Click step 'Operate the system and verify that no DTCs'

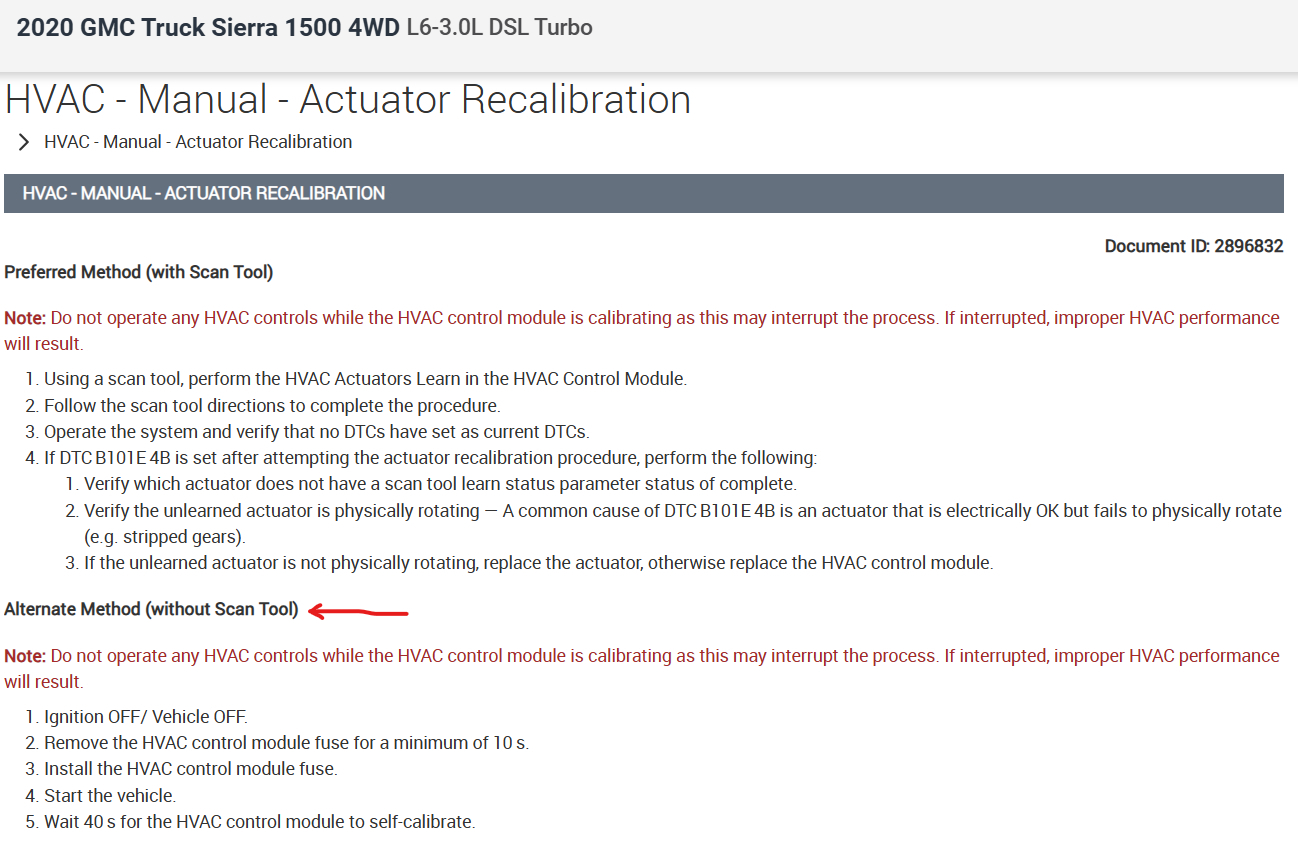[317, 432]
